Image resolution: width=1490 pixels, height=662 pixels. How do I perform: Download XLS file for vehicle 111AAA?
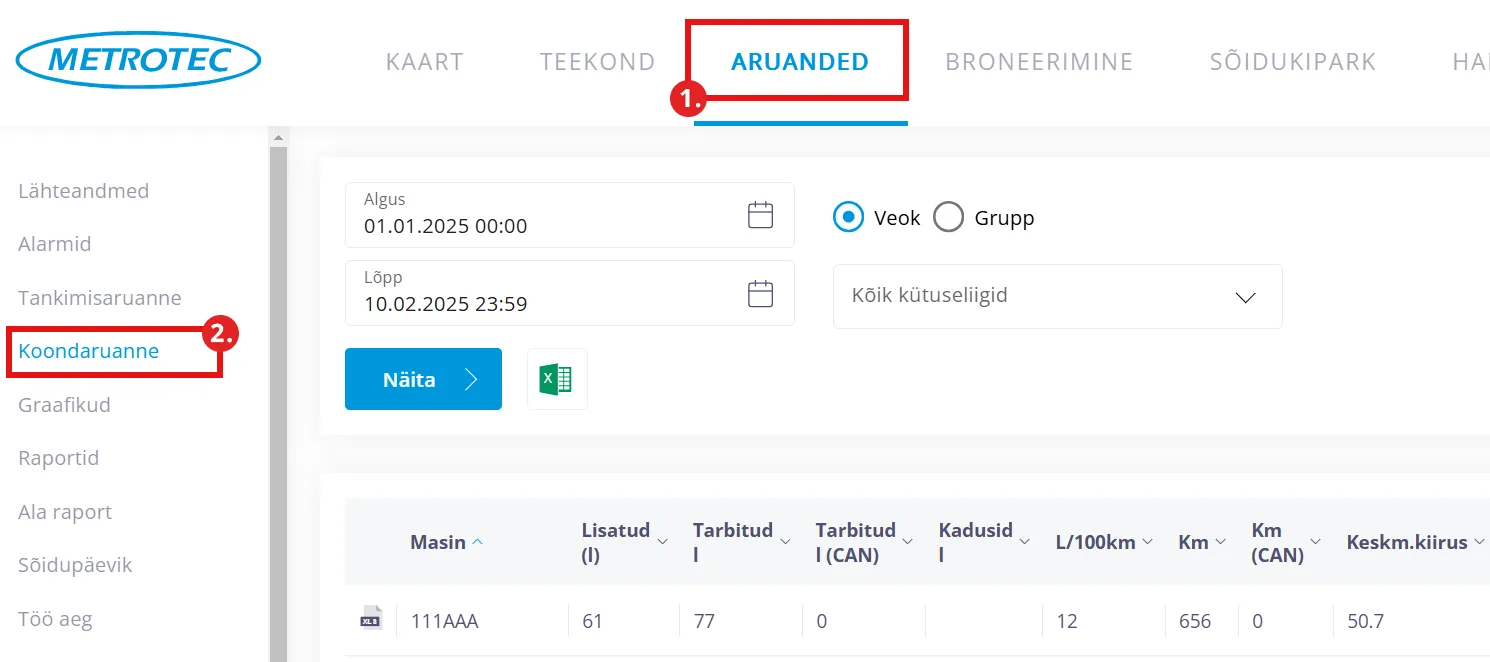click(371, 620)
